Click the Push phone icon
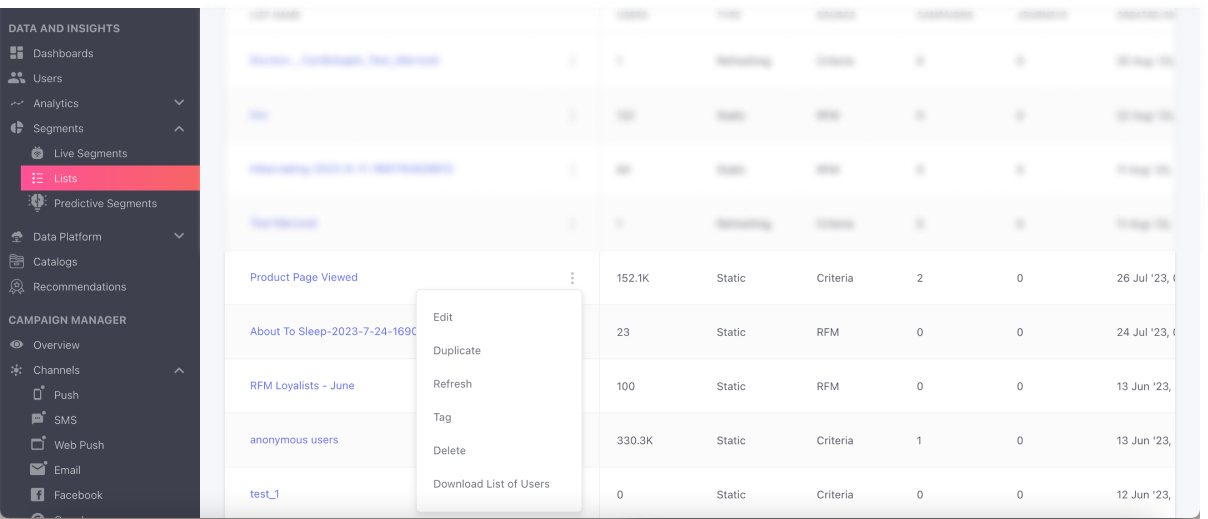The height and width of the screenshot is (519, 1208). [37, 394]
